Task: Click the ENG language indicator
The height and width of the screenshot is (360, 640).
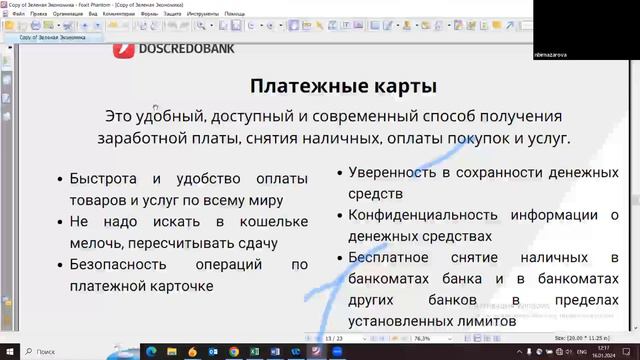Action: (x=582, y=351)
